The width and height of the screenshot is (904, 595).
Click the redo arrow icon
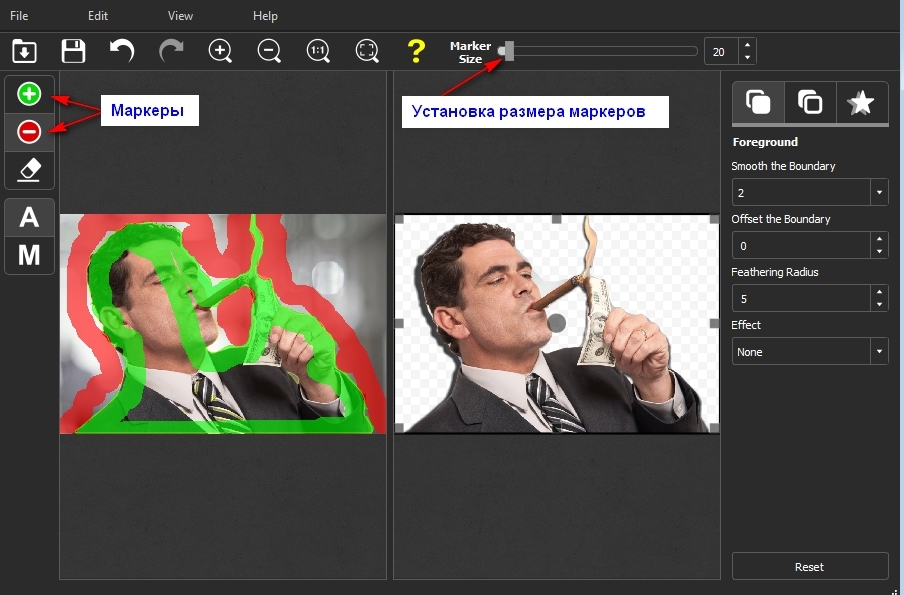(x=171, y=51)
